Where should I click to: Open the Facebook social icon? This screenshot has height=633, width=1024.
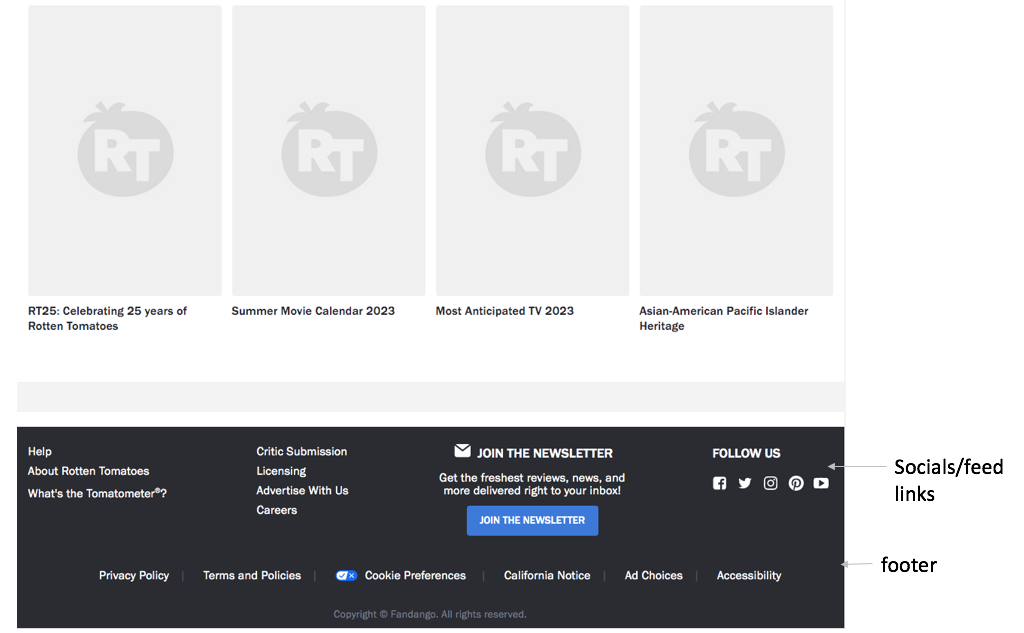point(719,483)
